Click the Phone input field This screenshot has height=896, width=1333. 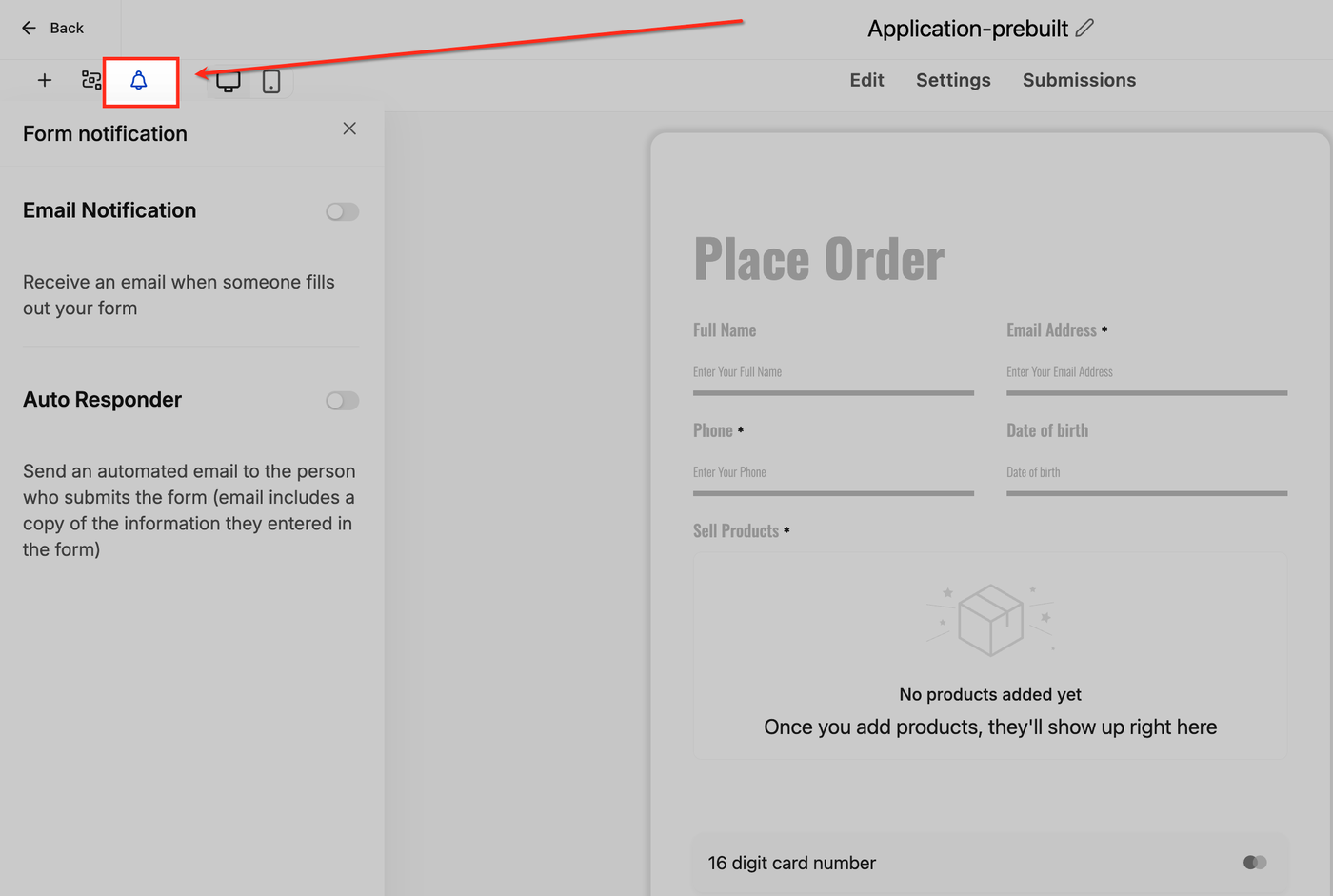pos(833,474)
